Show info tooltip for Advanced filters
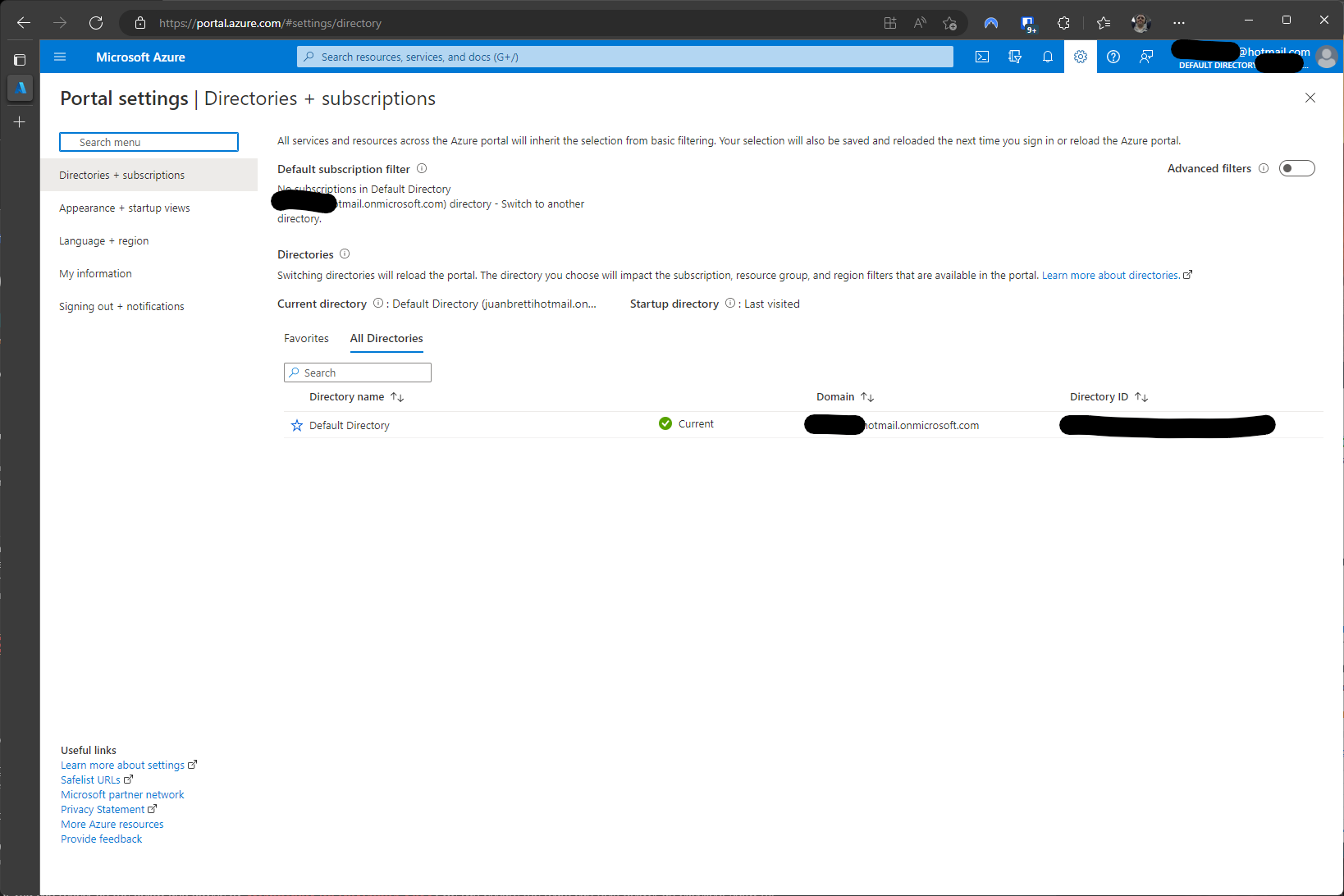This screenshot has height=896, width=1344. 1264,168
